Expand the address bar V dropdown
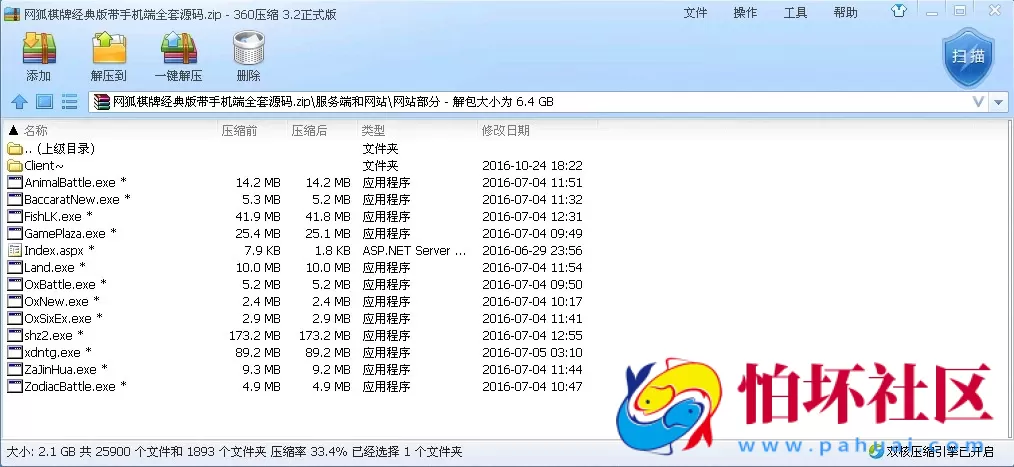This screenshot has height=467, width=1014. click(979, 102)
